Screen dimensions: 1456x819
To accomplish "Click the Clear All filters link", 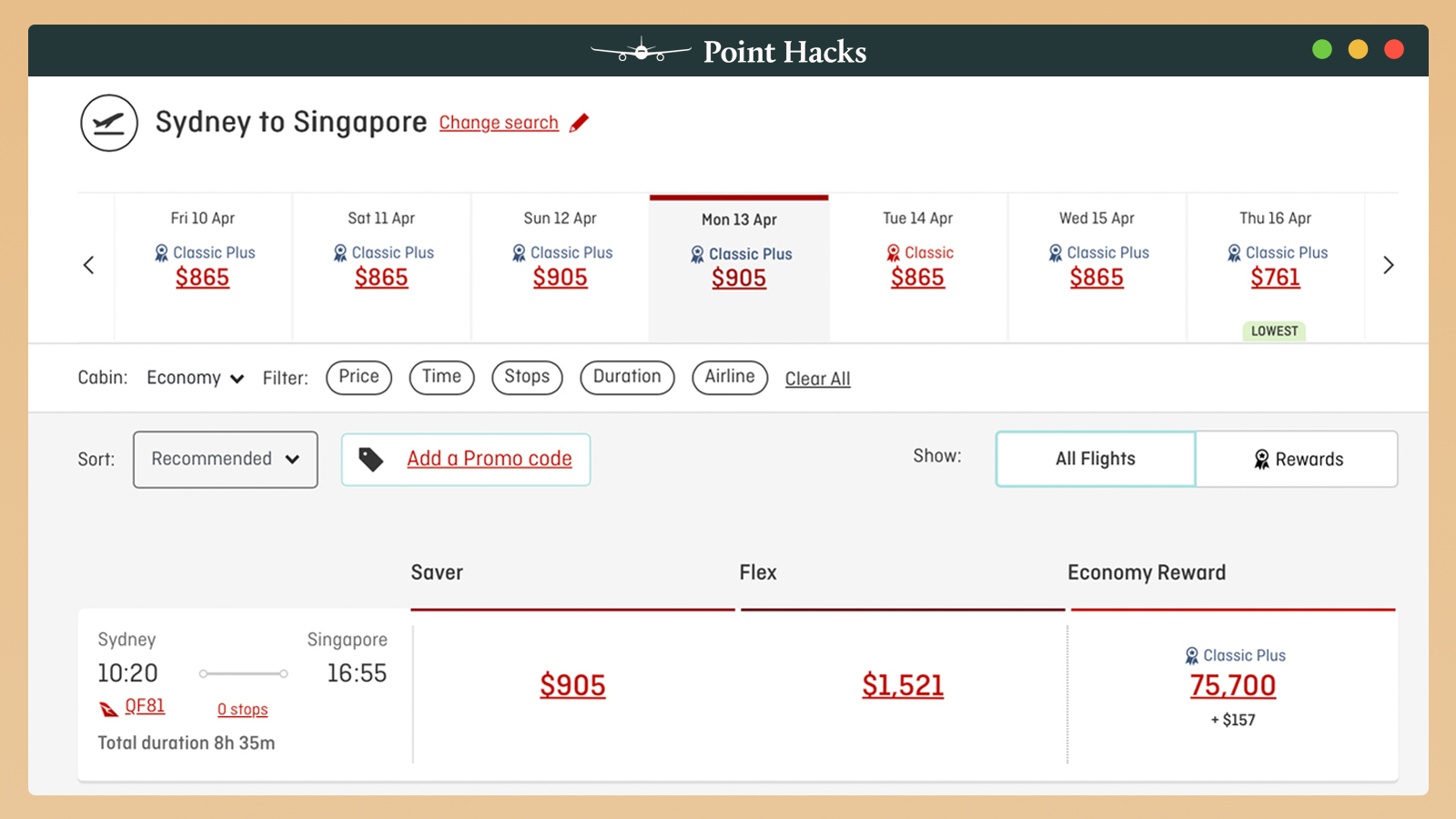I will [x=817, y=379].
